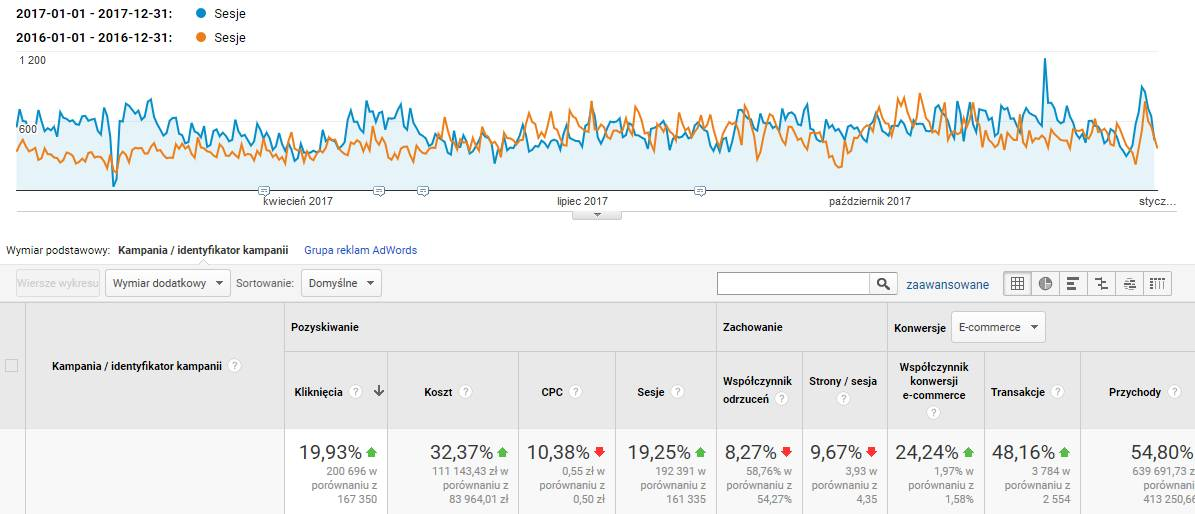Open the zaawansowane advanced filter link
Screen dimensions: 1195x514
click(947, 285)
